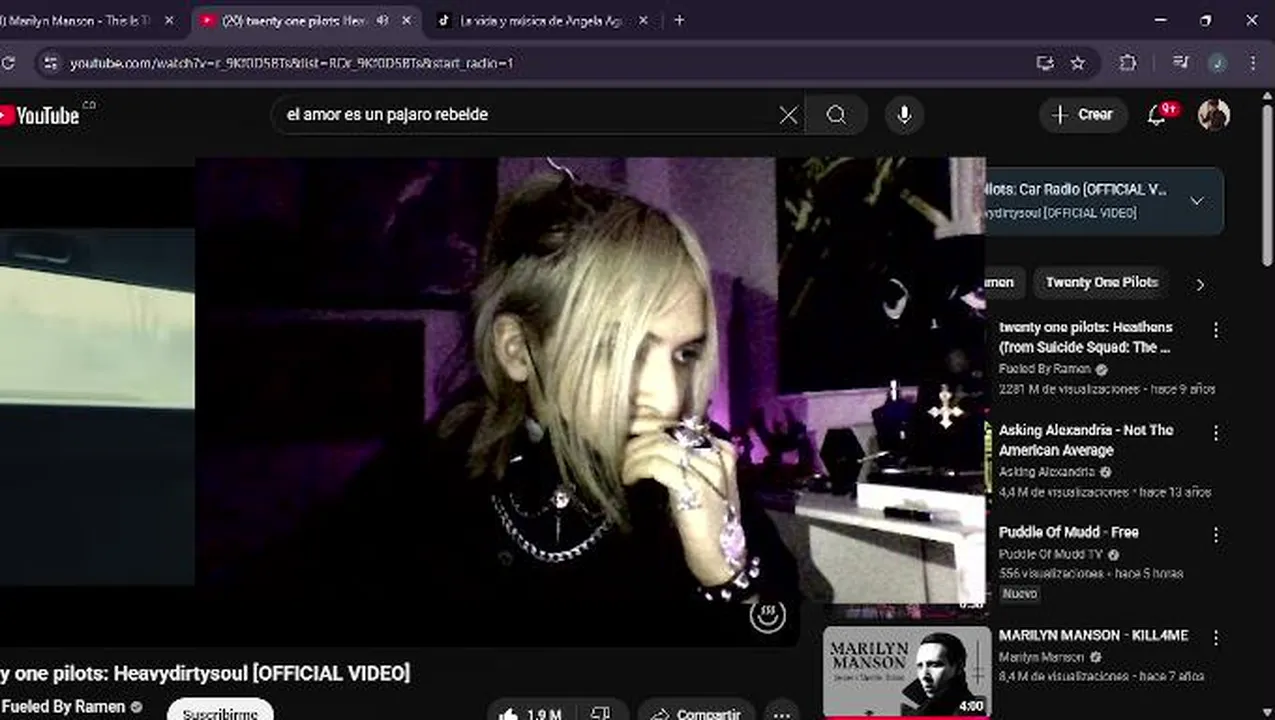Click '4,4 M de visualizaciones' text
The image size is (1275, 720).
[1064, 492]
